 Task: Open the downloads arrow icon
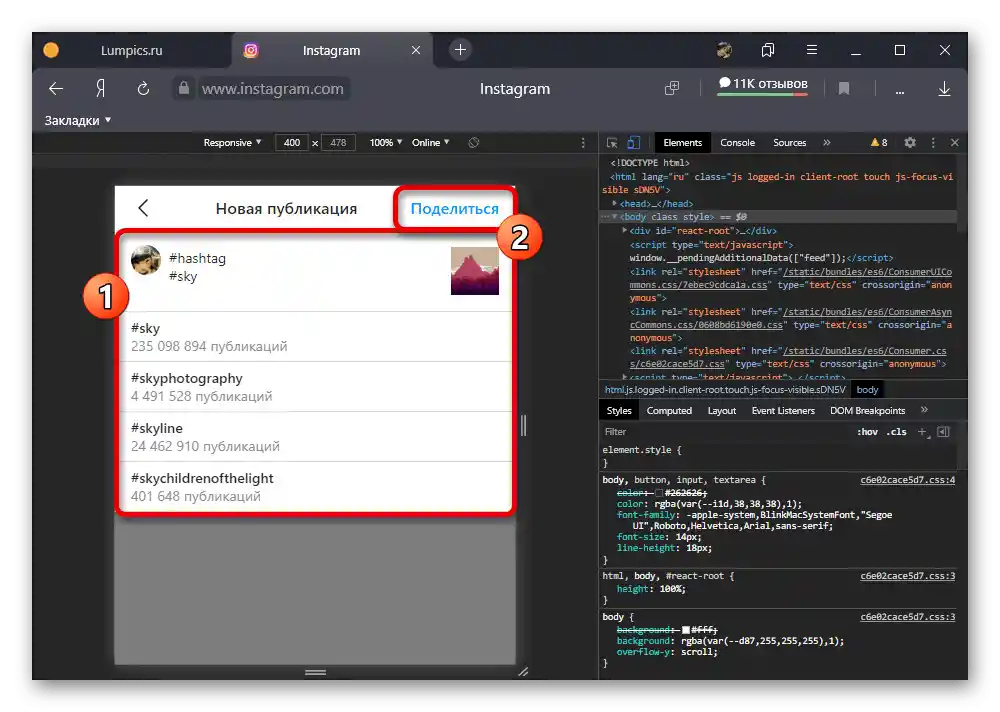click(945, 89)
